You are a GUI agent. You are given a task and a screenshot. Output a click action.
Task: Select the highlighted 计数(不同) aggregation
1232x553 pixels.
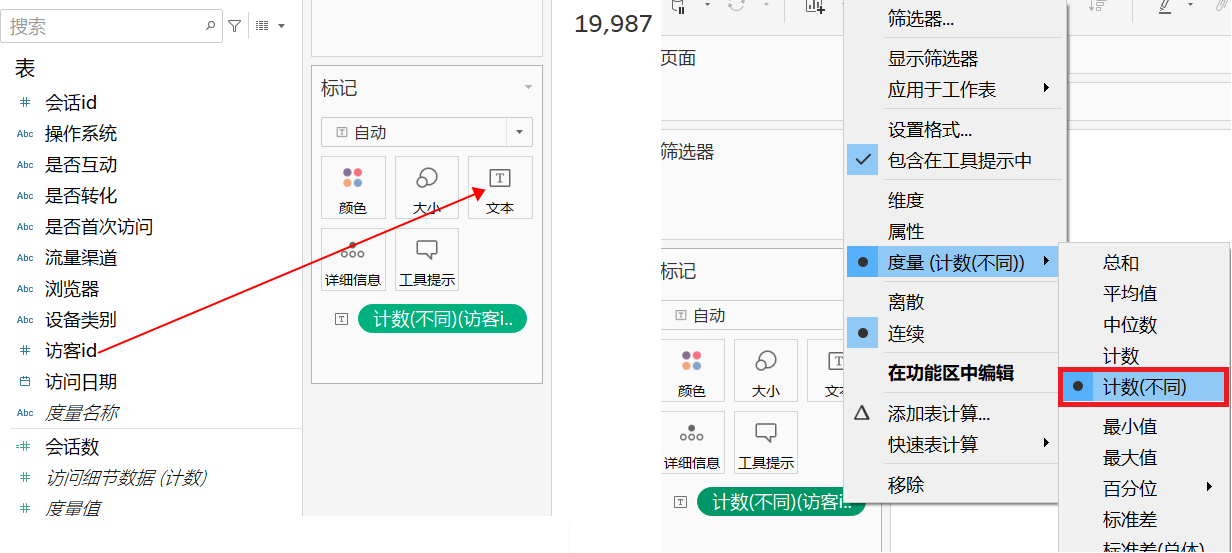coord(1144,387)
